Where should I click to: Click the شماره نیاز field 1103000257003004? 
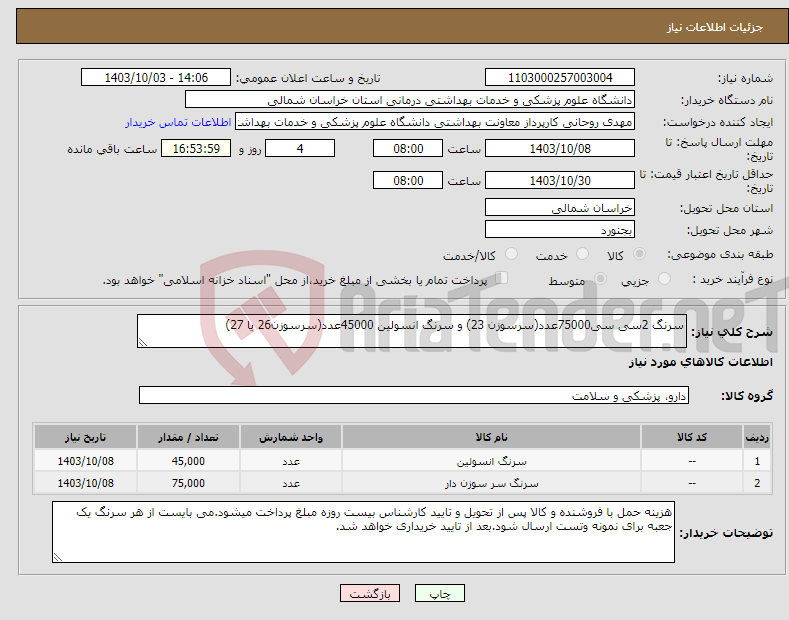(x=560, y=78)
